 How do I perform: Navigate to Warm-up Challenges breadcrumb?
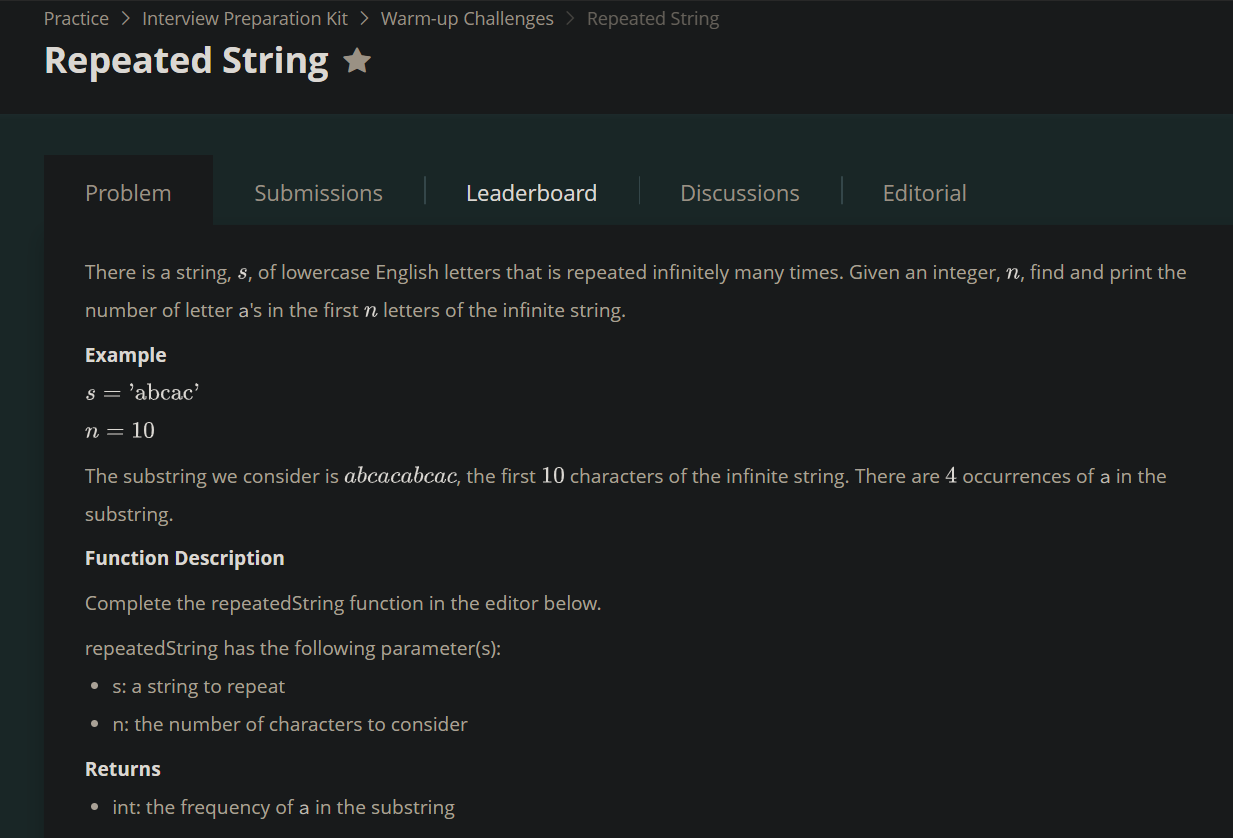[x=467, y=19]
